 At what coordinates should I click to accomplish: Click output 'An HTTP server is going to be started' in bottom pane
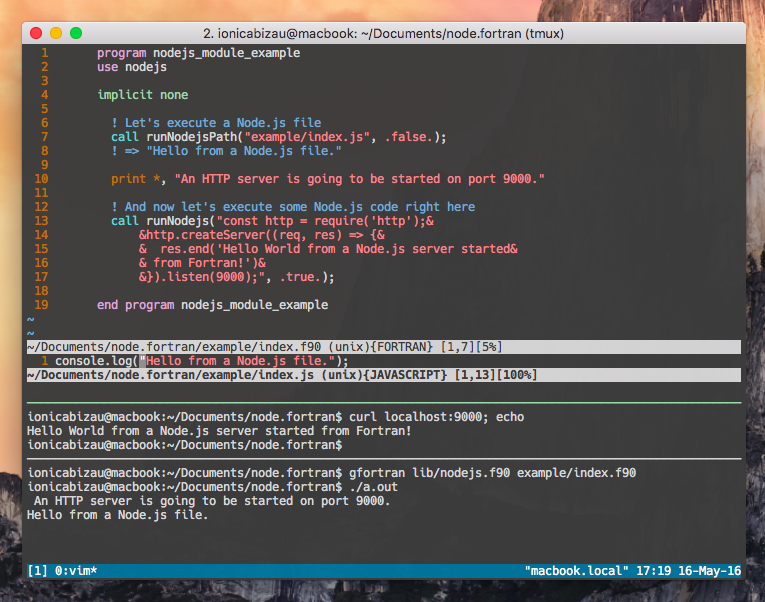pos(174,501)
